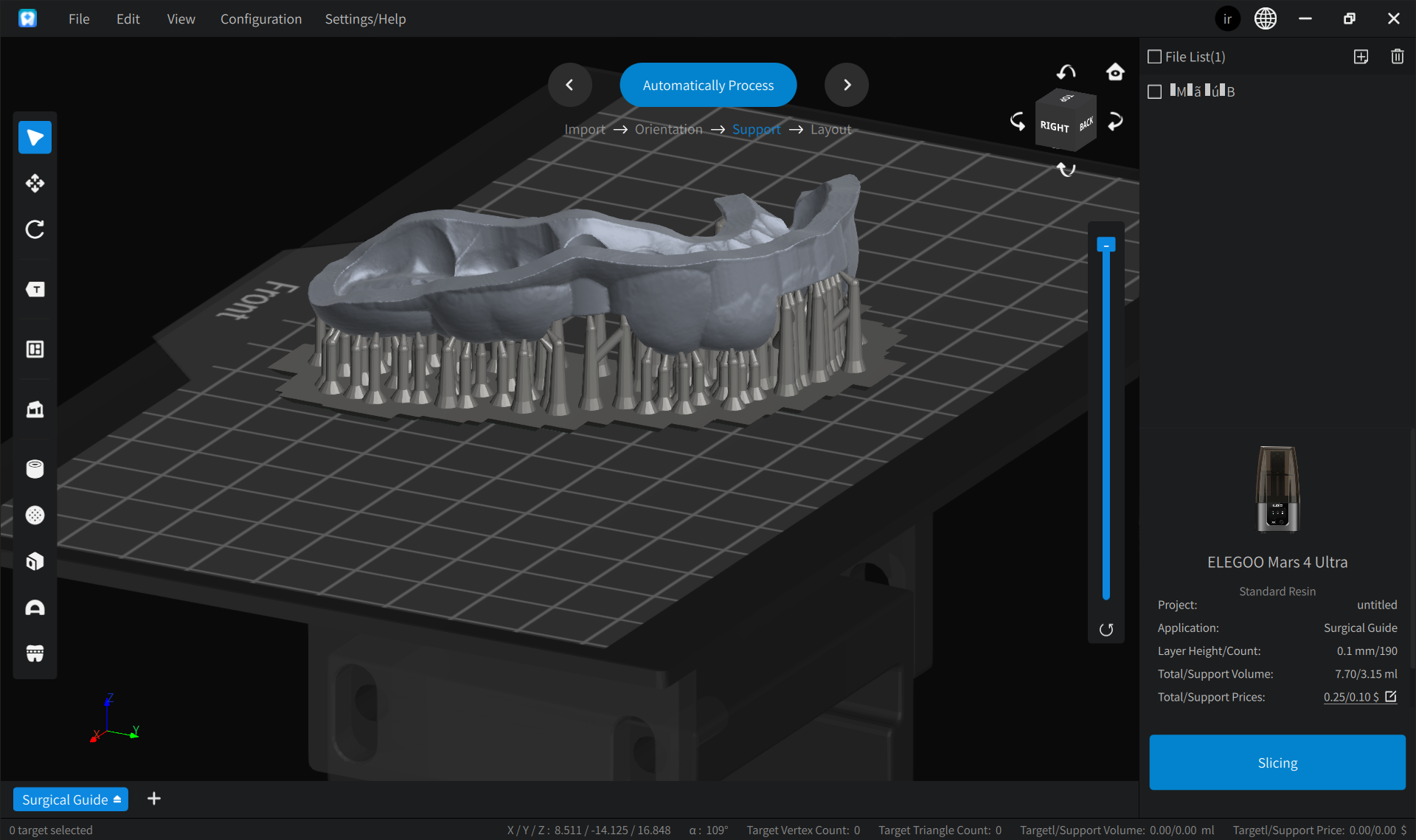
Task: Select the arrow selection tool
Action: pos(35,137)
